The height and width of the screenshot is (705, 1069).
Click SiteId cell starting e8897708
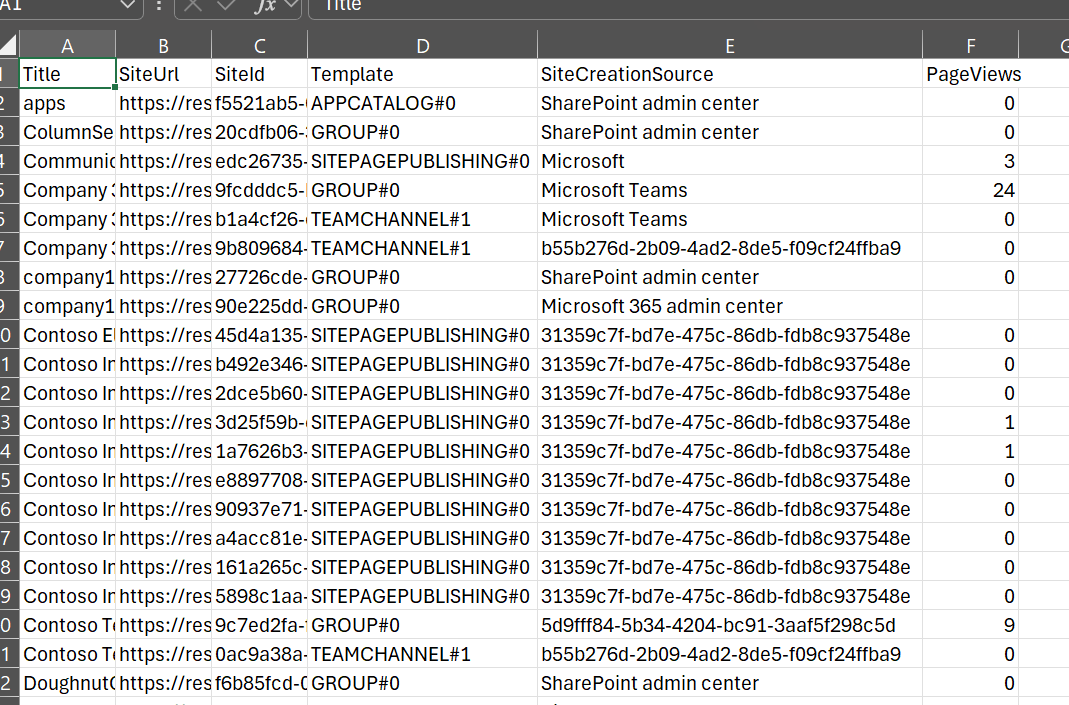(x=260, y=480)
